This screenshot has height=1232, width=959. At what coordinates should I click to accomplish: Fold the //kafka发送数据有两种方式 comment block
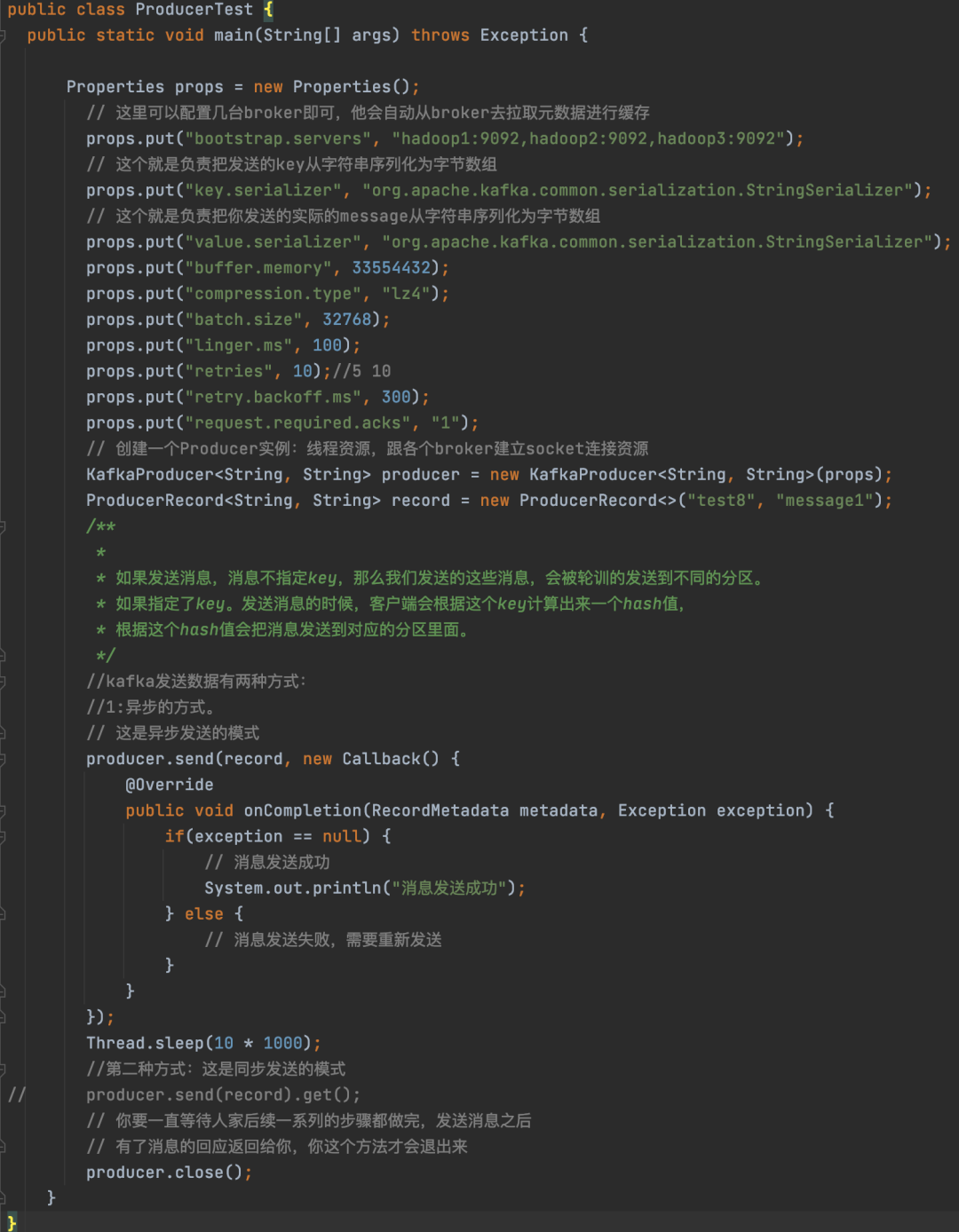click(3, 682)
